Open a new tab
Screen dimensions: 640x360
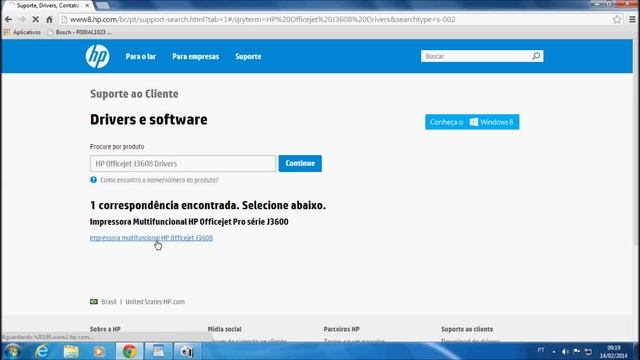click(x=102, y=6)
